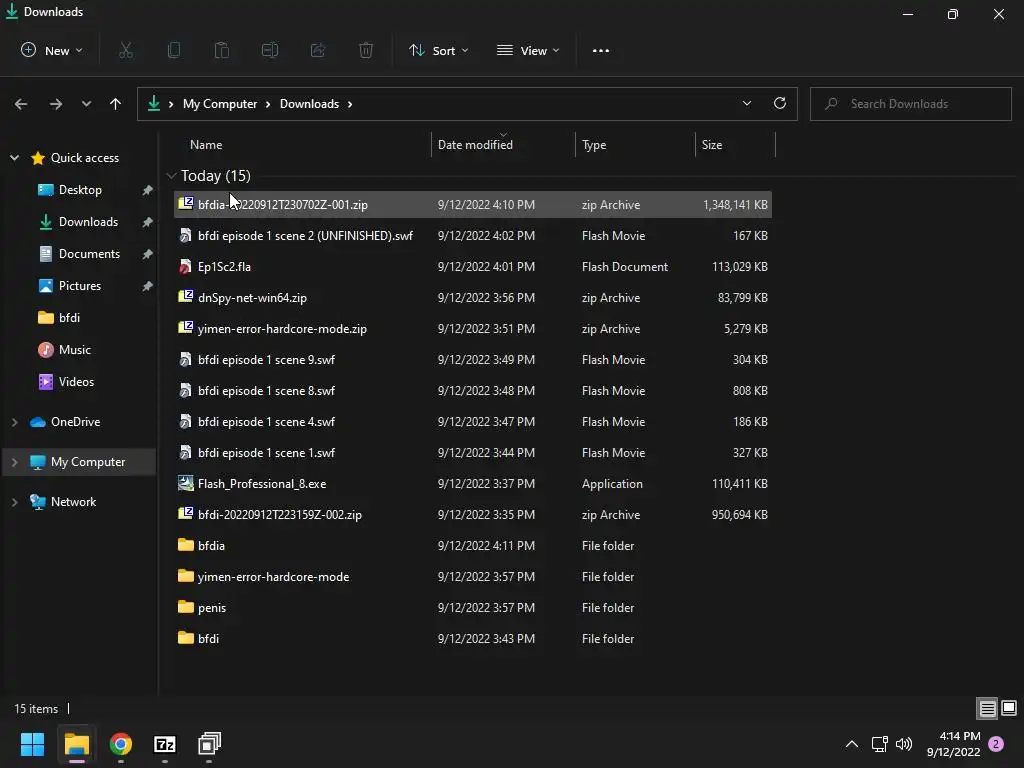Expand My Computer in navigation pane
This screenshot has height=768, width=1024.
[14, 462]
